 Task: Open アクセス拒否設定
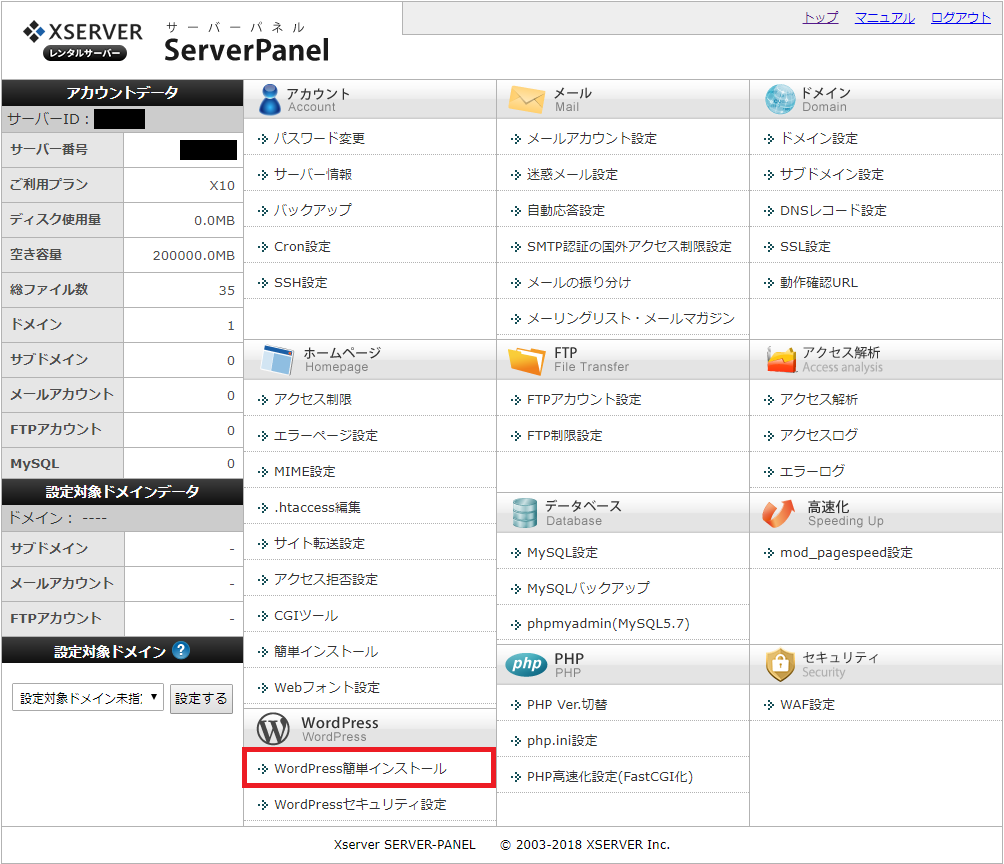(326, 580)
